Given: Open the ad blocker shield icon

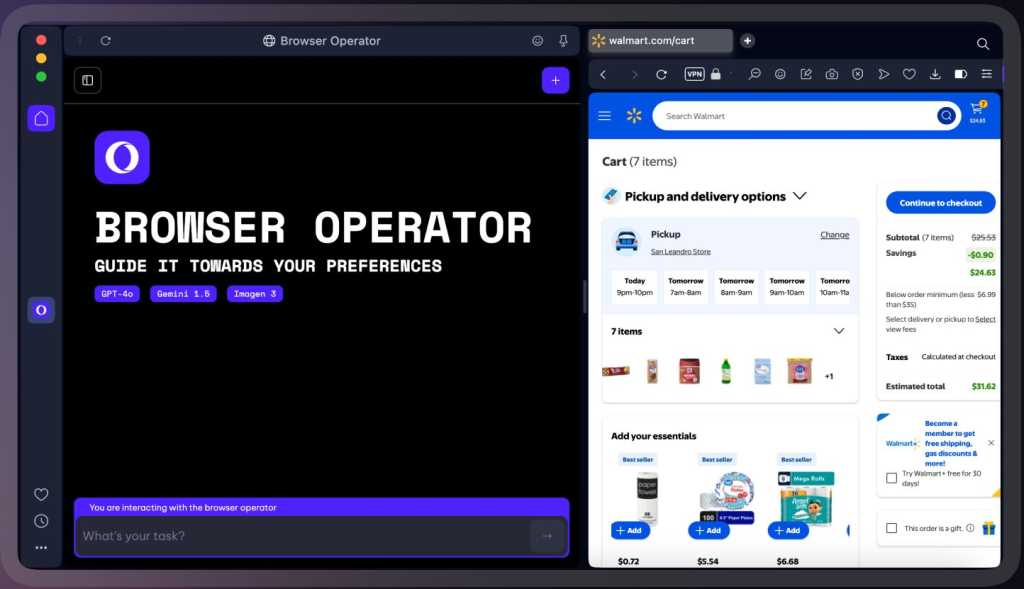Looking at the screenshot, I should pos(858,73).
